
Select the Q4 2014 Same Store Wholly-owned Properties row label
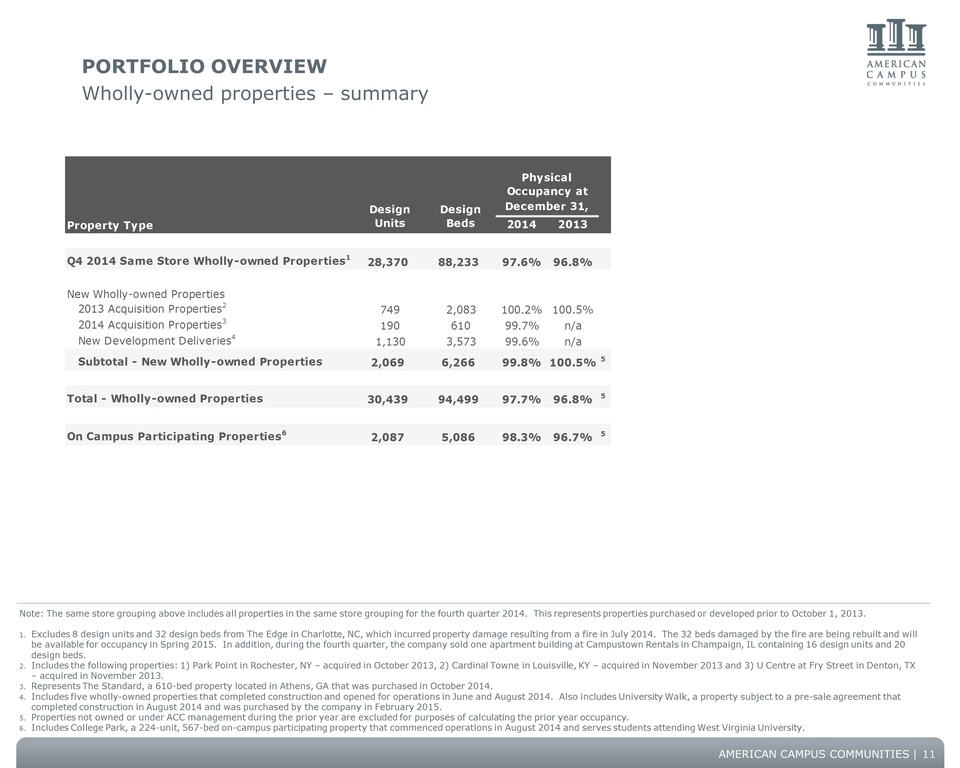[208, 260]
